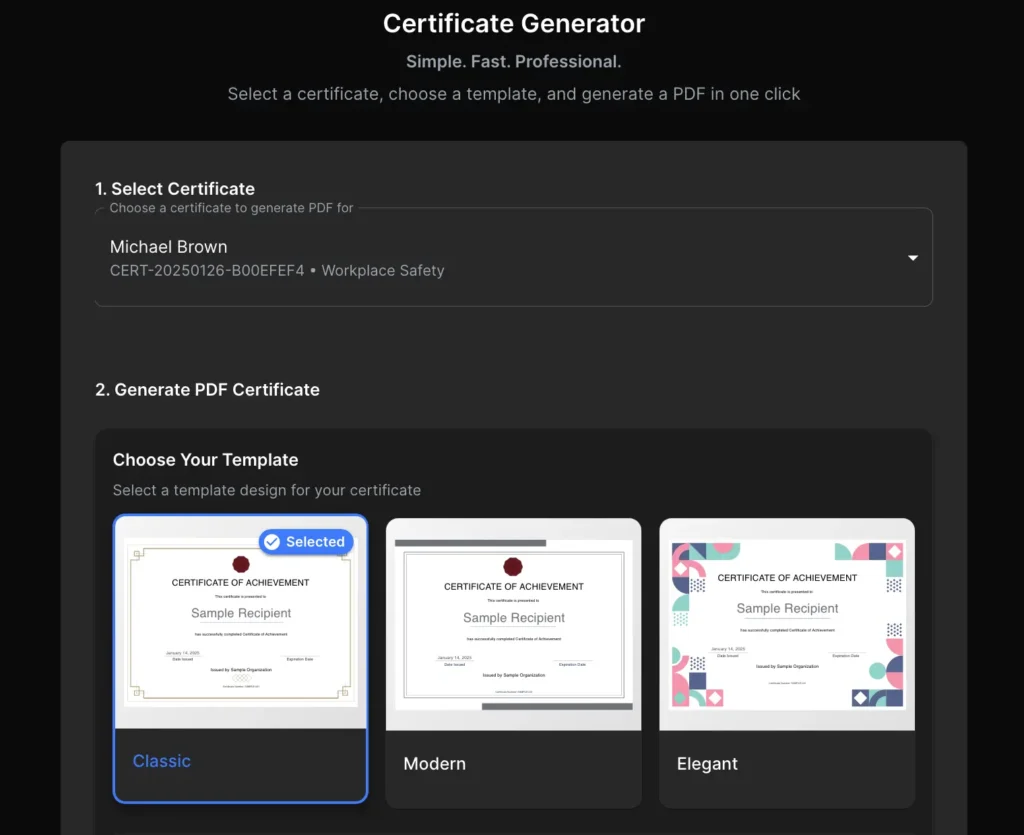This screenshot has width=1024, height=835.
Task: Open the certificate selection dropdown
Action: pos(513,257)
